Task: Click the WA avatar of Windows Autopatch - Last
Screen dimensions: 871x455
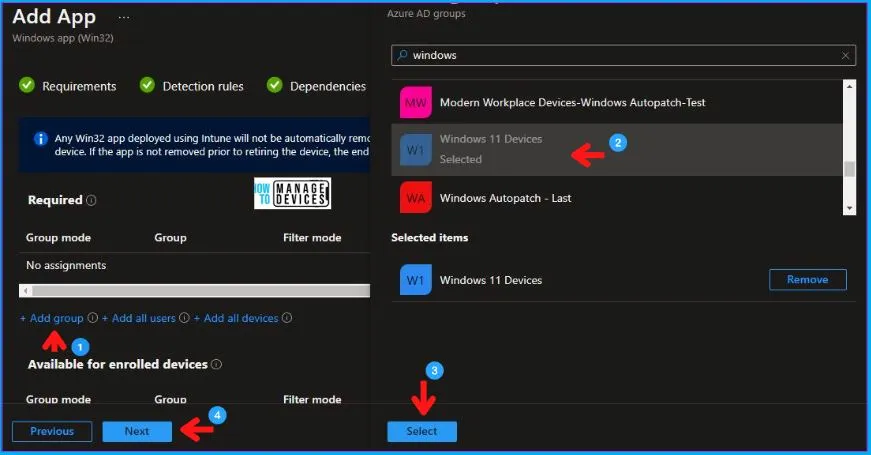Action: pos(416,198)
